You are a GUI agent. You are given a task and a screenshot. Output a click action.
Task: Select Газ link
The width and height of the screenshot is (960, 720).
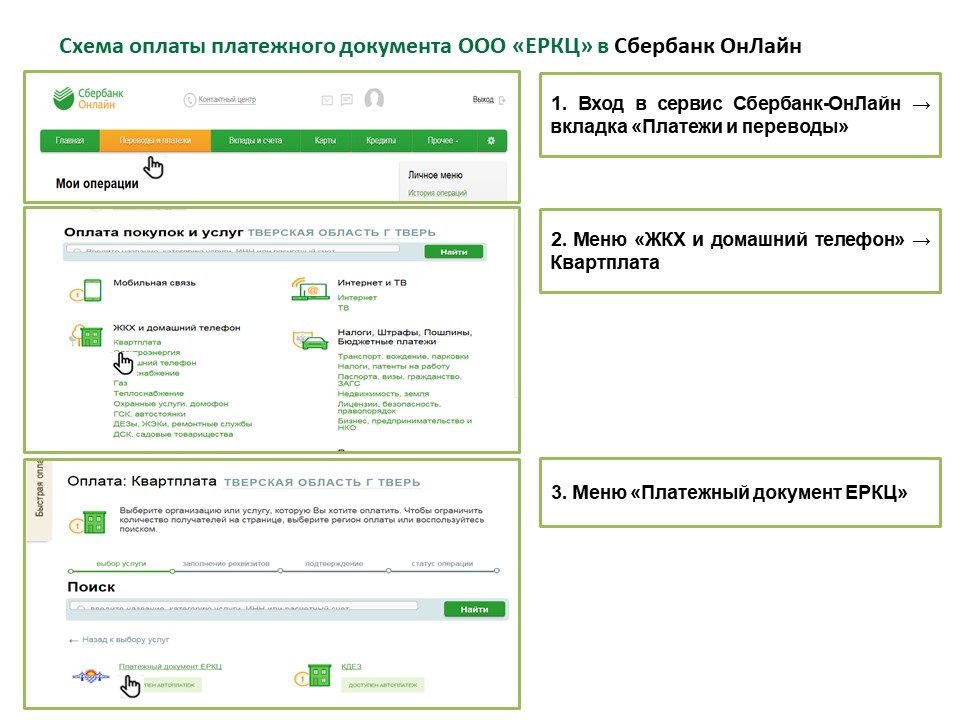tap(120, 383)
